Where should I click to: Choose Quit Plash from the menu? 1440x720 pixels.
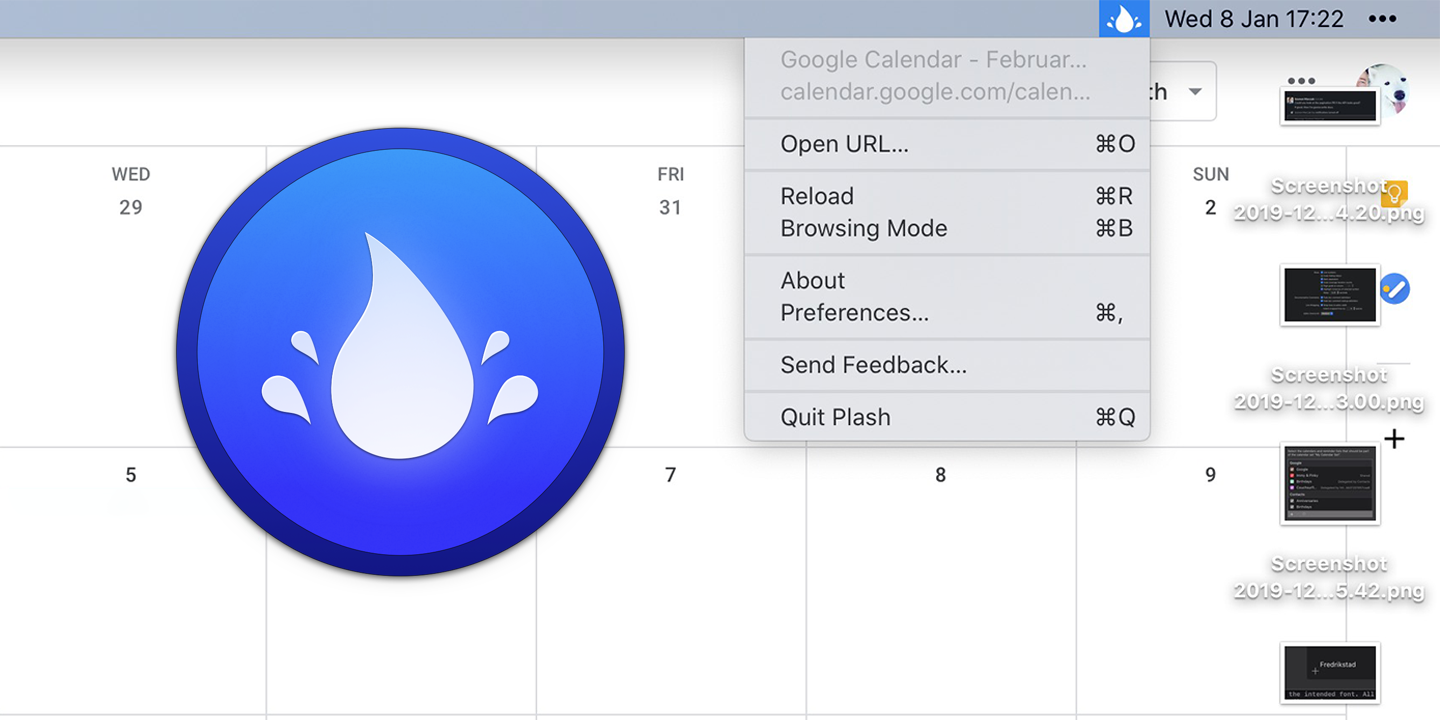pyautogui.click(x=835, y=417)
